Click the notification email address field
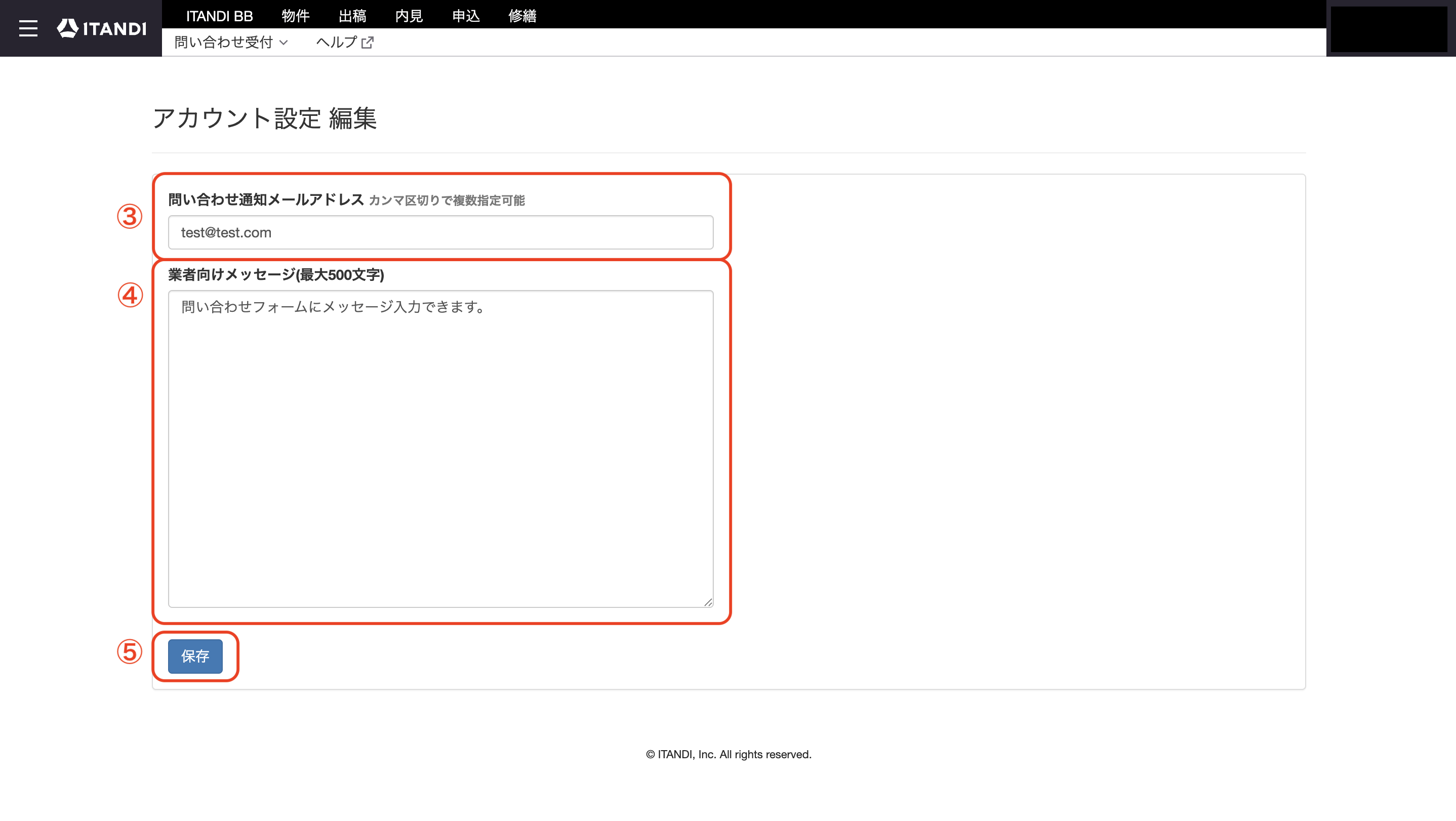Screen dimensions: 1456x821 [441, 232]
